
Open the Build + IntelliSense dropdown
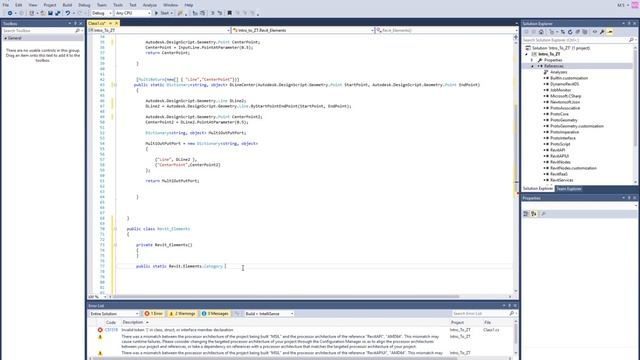[x=269, y=314]
